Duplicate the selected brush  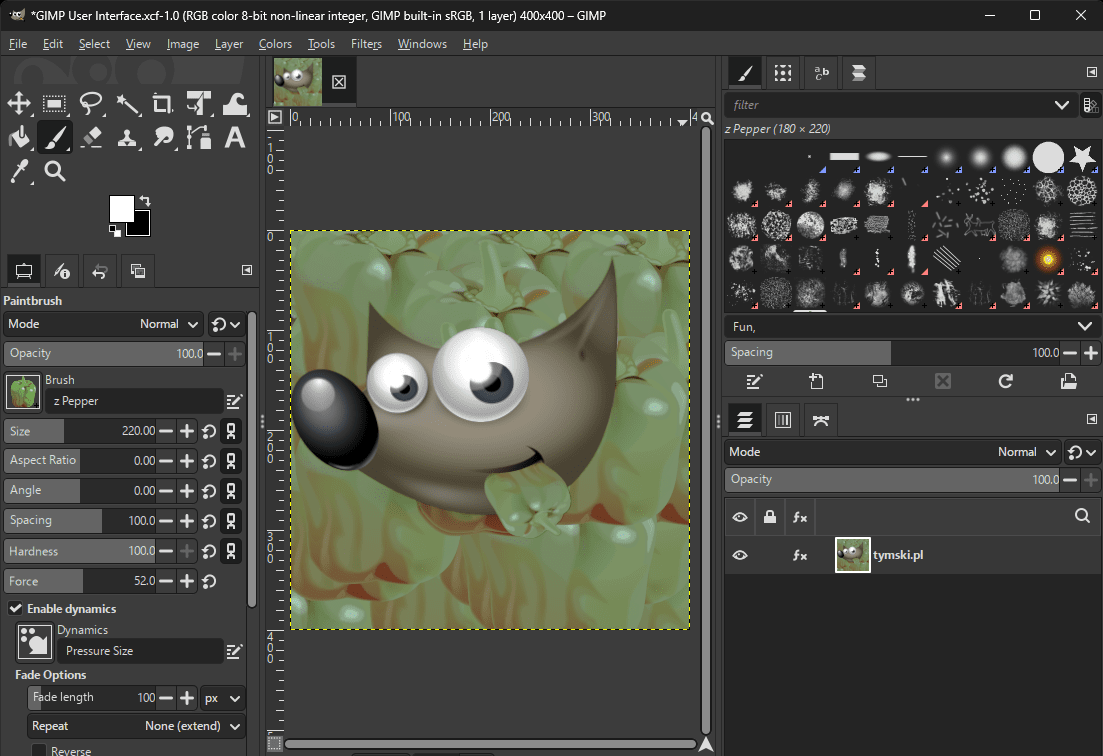tap(879, 381)
